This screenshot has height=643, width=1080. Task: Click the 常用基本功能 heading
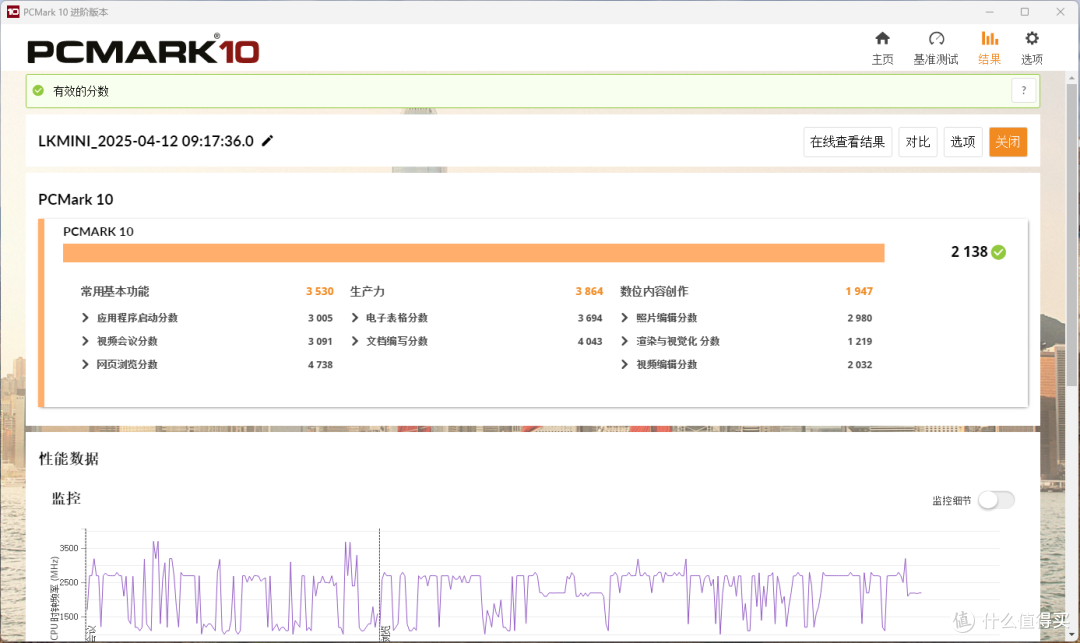click(115, 291)
